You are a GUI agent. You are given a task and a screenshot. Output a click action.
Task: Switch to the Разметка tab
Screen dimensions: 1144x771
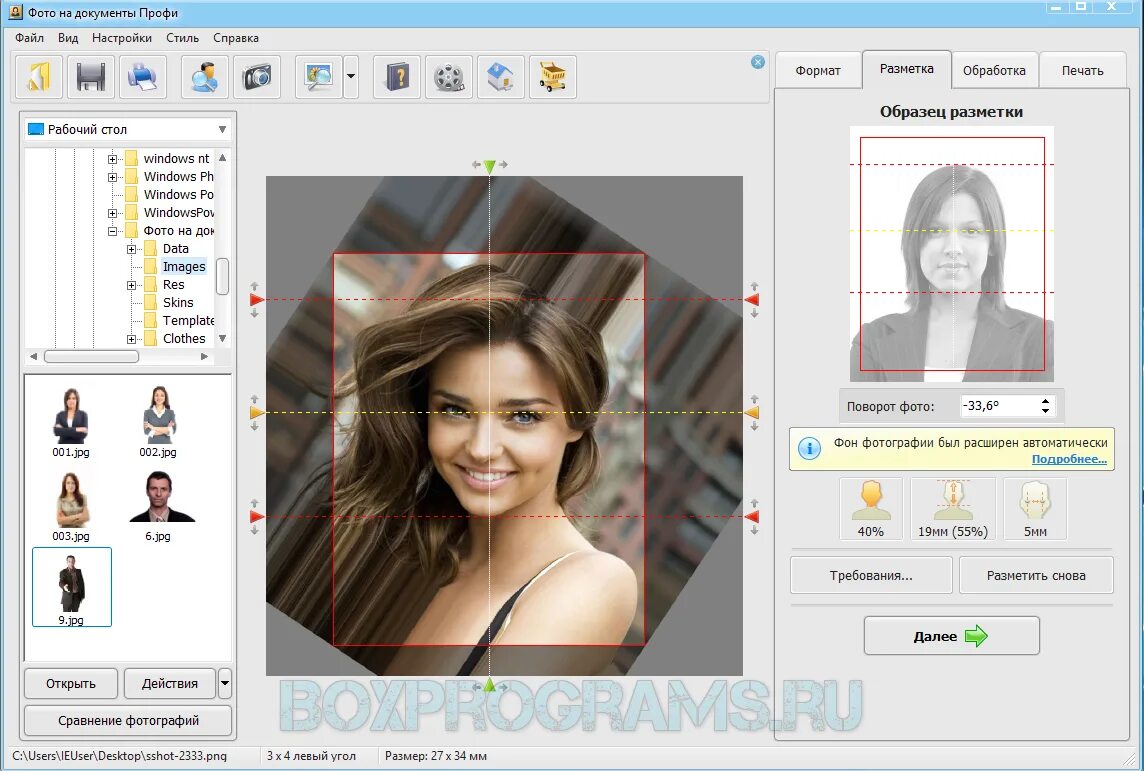[906, 69]
